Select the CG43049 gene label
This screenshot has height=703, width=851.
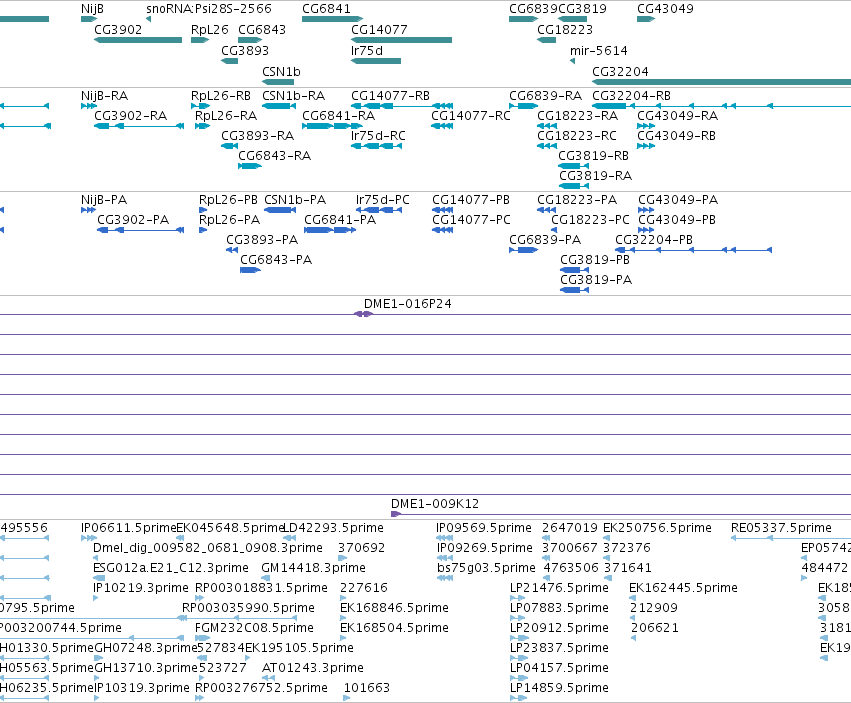point(665,9)
